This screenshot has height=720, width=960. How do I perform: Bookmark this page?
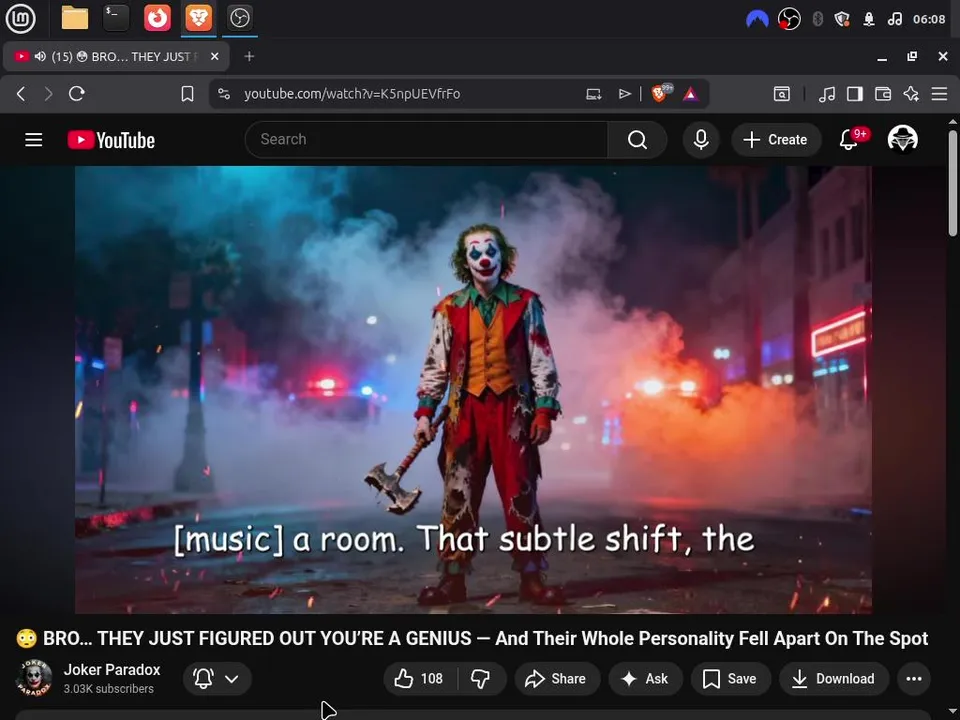pyautogui.click(x=187, y=94)
